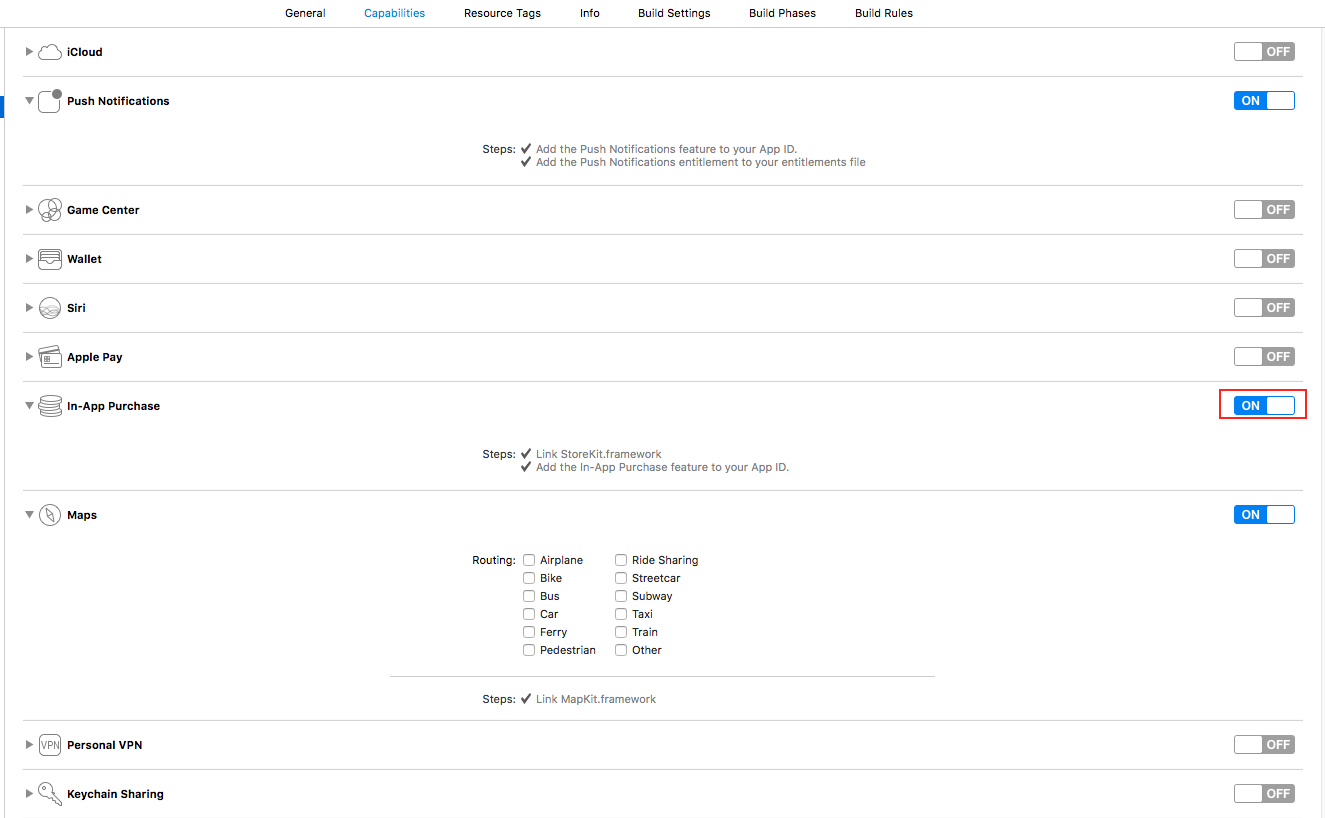Viewport: 1325px width, 818px height.
Task: Expand the Siri disclosure triangle
Action: (29, 308)
